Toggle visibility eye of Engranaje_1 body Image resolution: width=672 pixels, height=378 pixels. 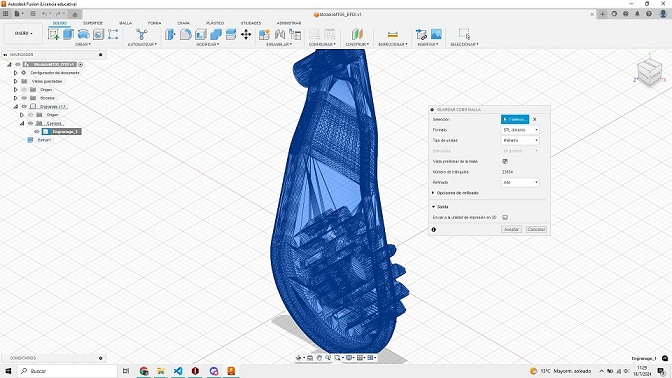[37, 132]
